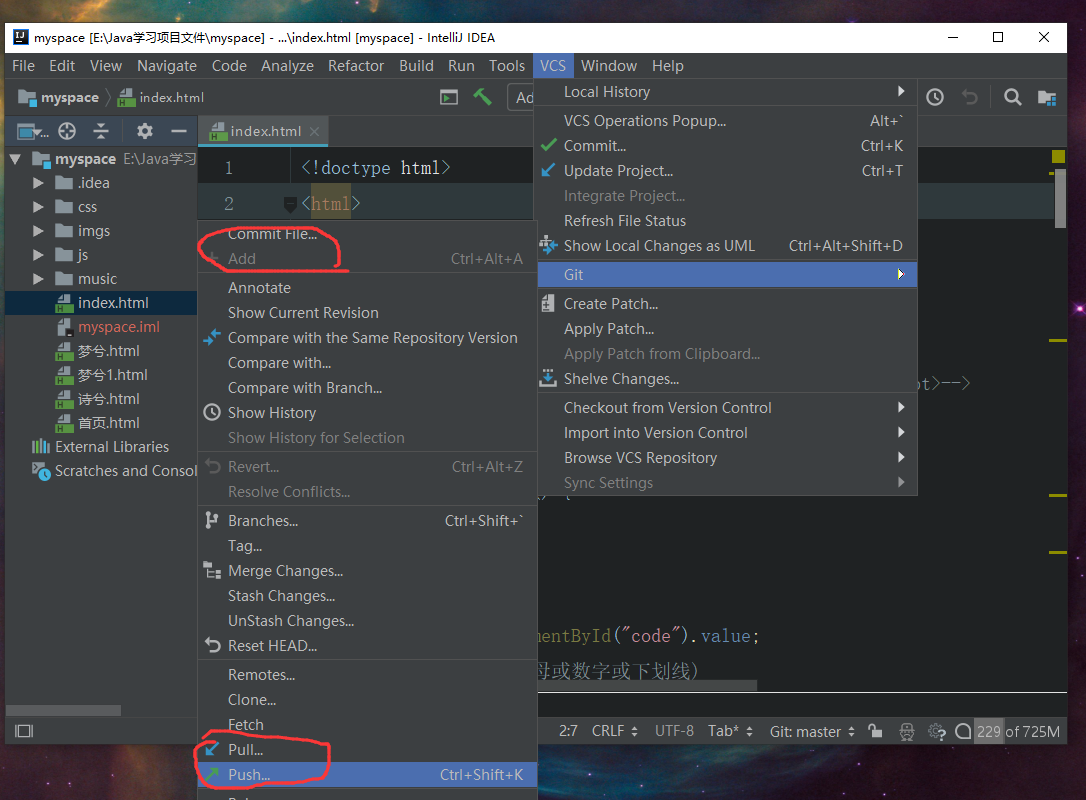Open the Local History submenu
The height and width of the screenshot is (800, 1086).
point(727,91)
